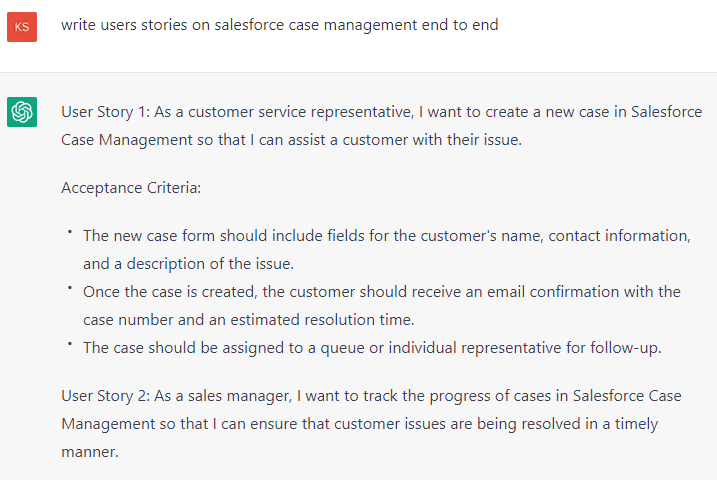This screenshot has width=717, height=480.
Task: Click the phrase "contact information"
Action: tap(620, 236)
